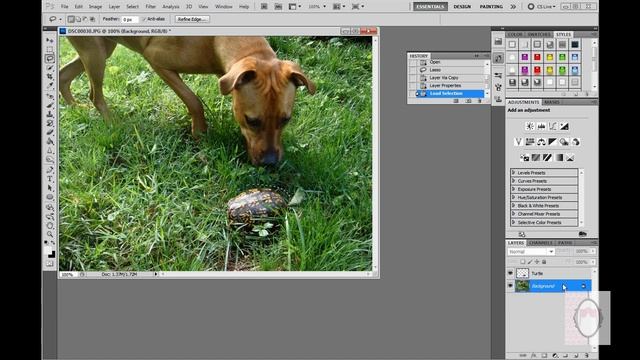This screenshot has width=640, height=360.
Task: Expand Exposure Presets
Action: (513, 189)
